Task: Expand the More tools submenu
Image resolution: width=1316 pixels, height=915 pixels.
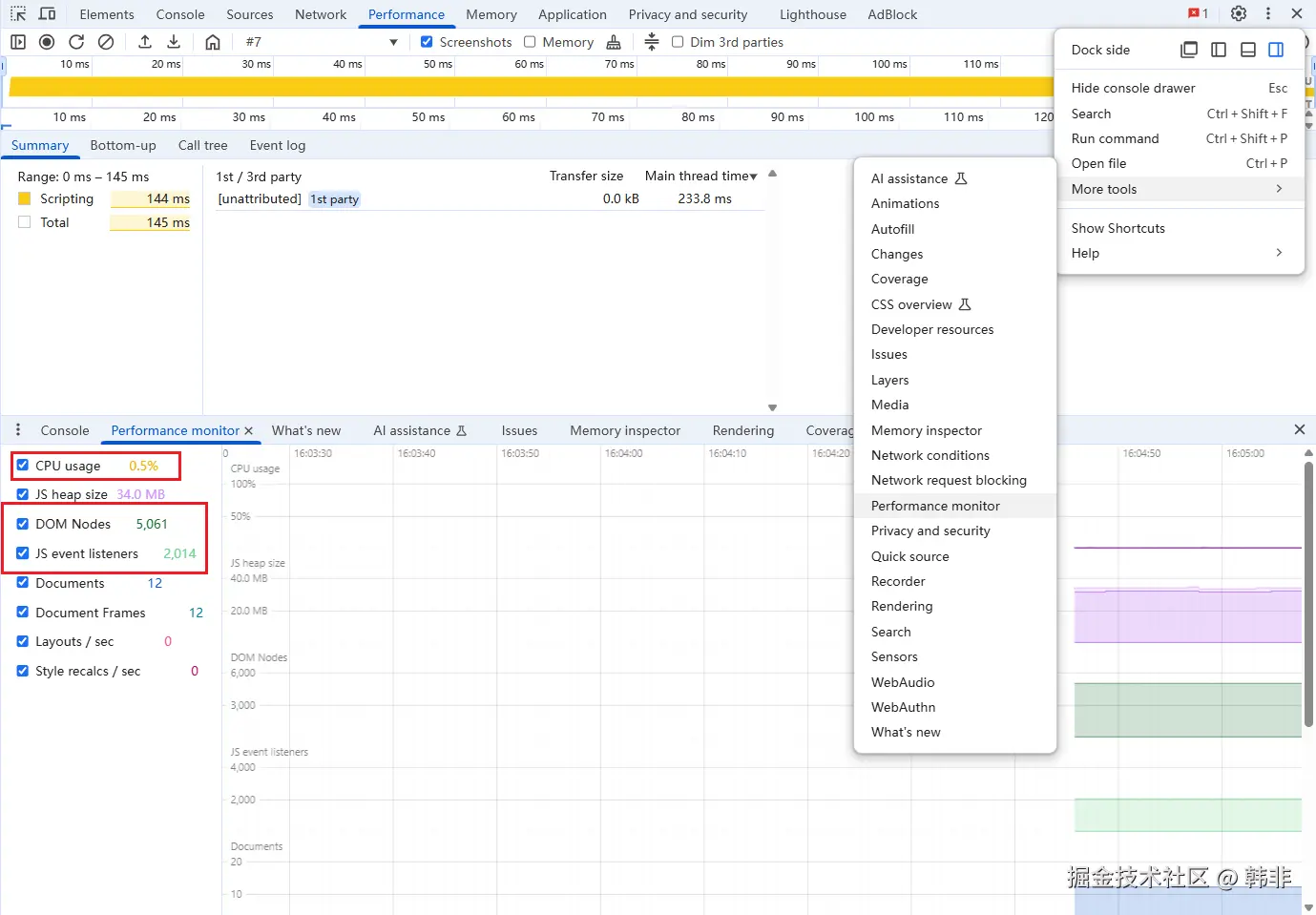Action: pos(1180,189)
